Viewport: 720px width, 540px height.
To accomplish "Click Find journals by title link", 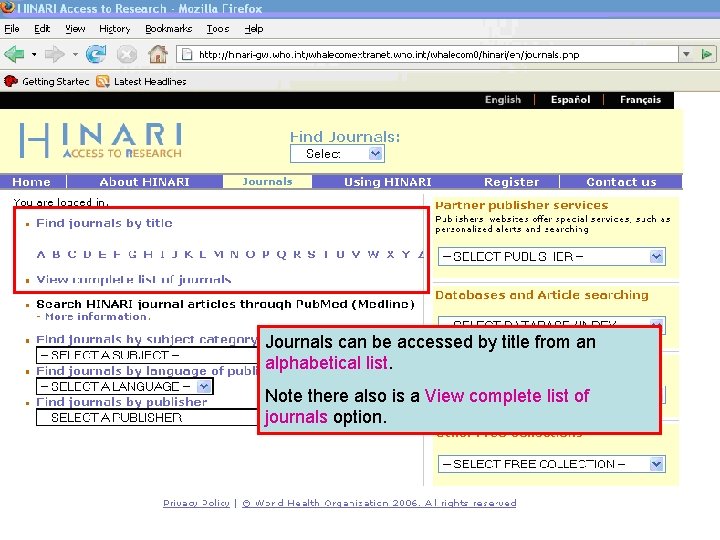I will pos(104,223).
